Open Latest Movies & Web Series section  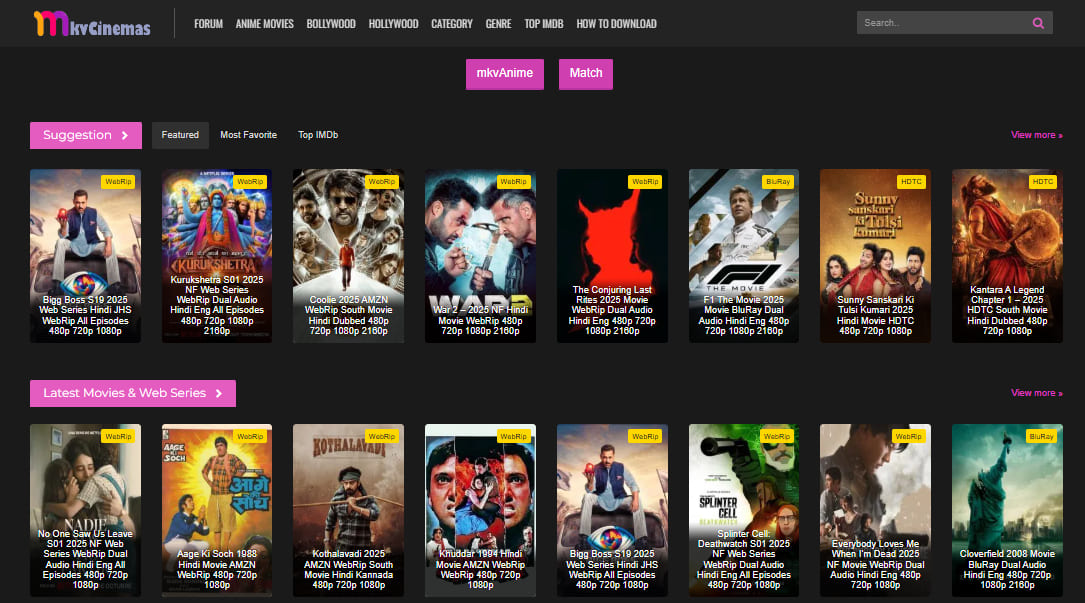click(x=132, y=393)
